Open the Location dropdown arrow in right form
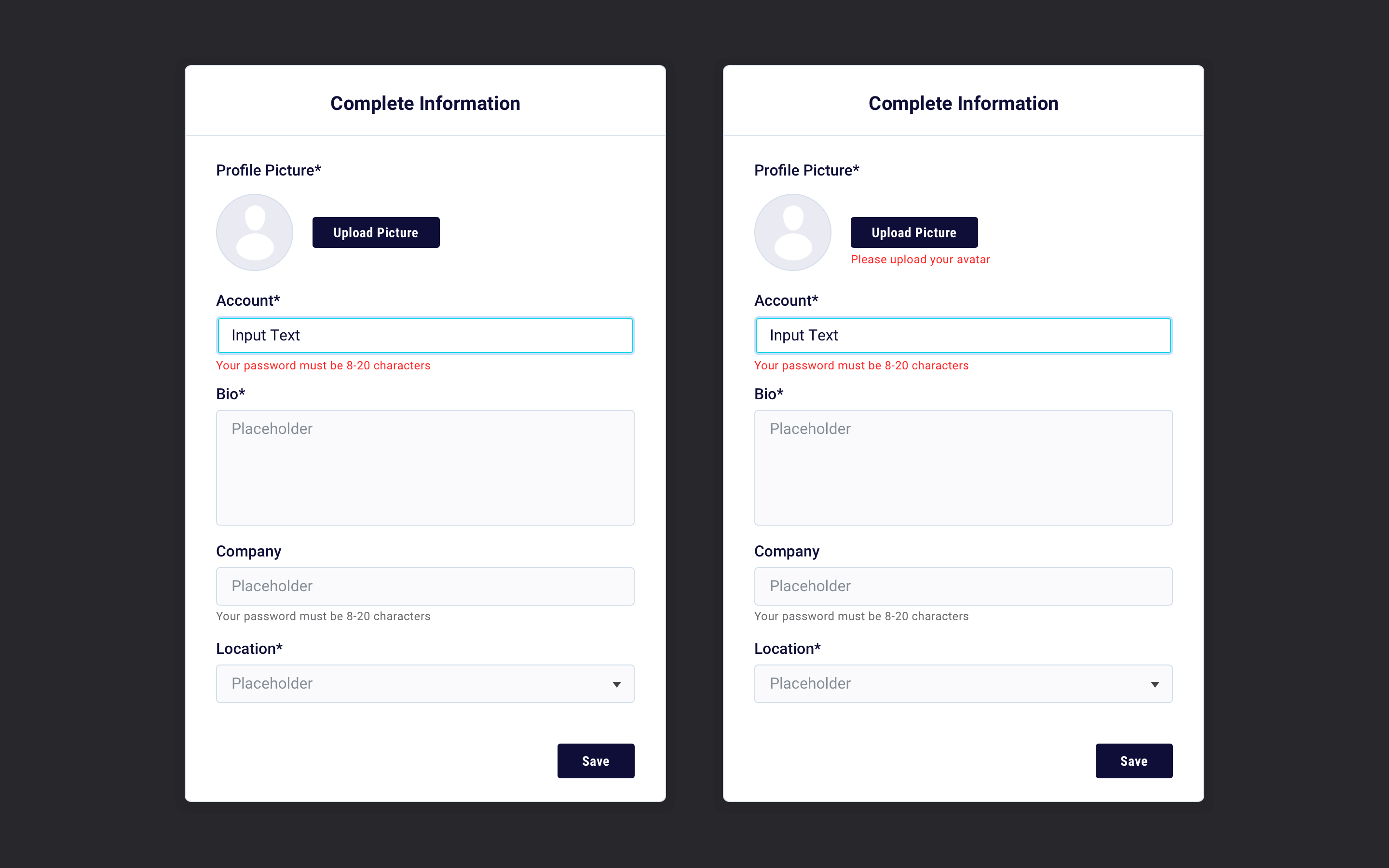This screenshot has height=868, width=1389. [1155, 684]
